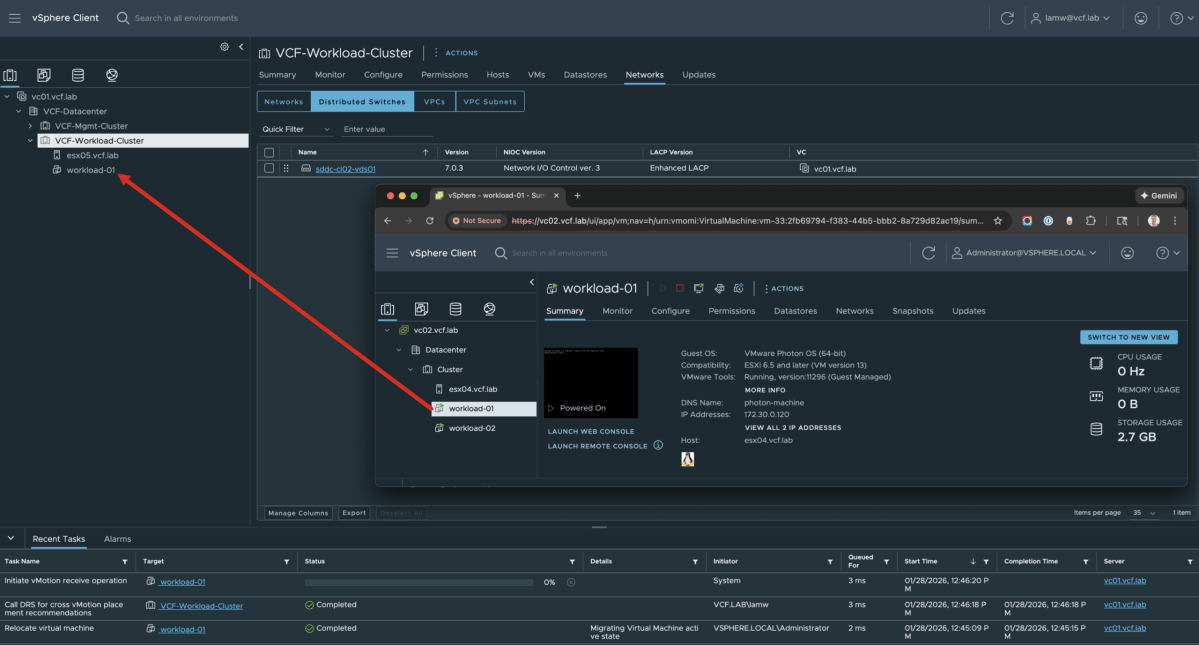Click the Manage Columns button

[298, 513]
